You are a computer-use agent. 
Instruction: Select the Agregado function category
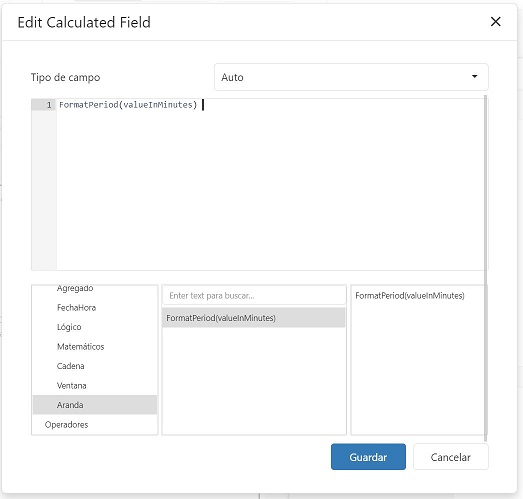[x=75, y=288]
